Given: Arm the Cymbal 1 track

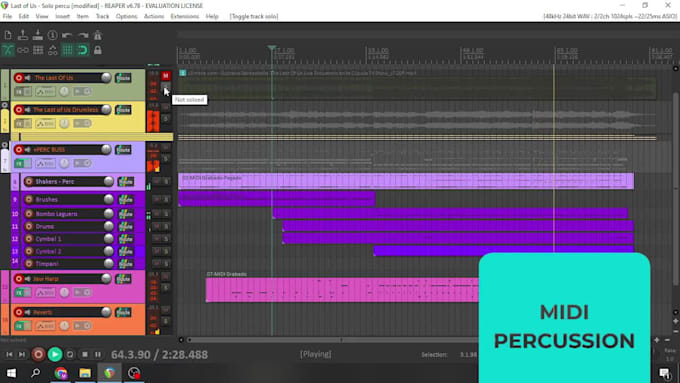Looking at the screenshot, I should point(29,239).
